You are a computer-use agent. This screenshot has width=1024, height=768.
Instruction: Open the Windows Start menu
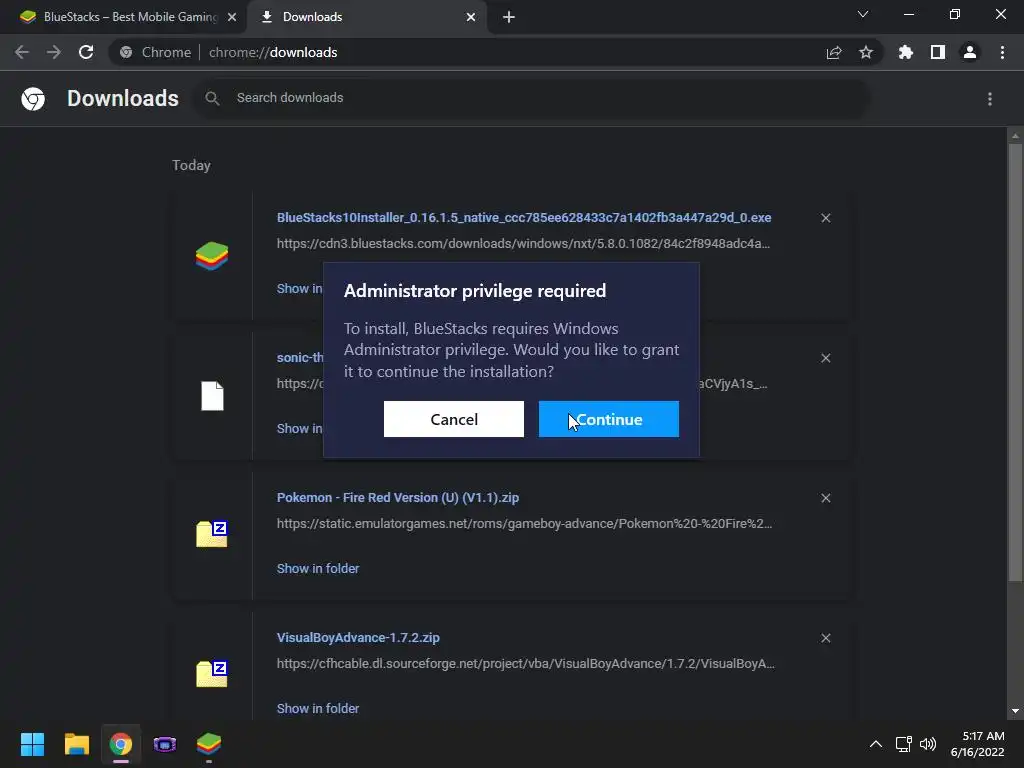pos(32,744)
